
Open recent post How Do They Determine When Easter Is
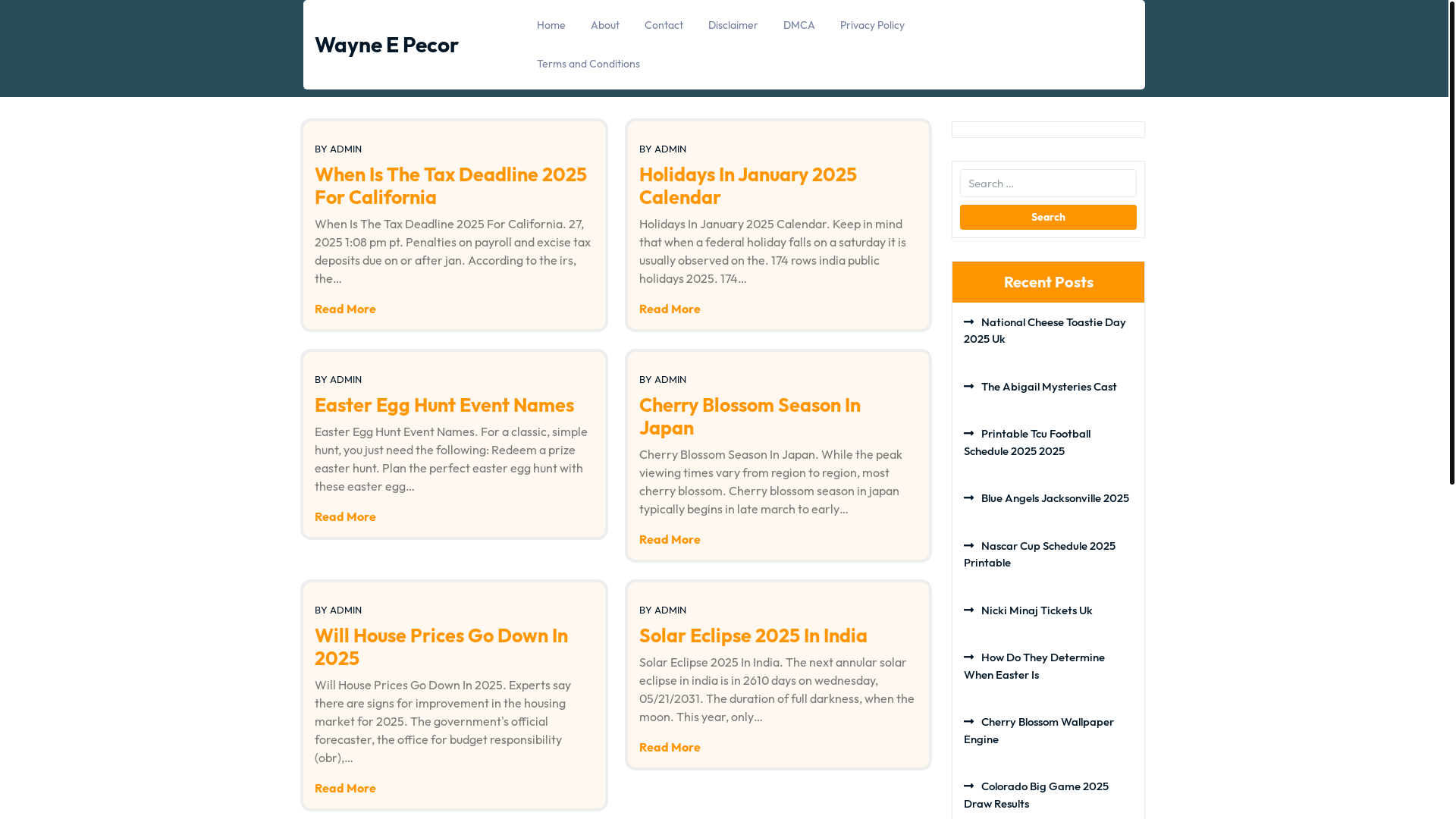(x=1034, y=666)
